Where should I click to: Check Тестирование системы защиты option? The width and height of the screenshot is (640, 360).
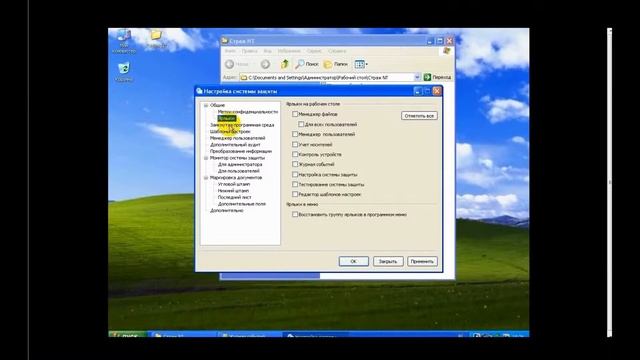coord(295,184)
